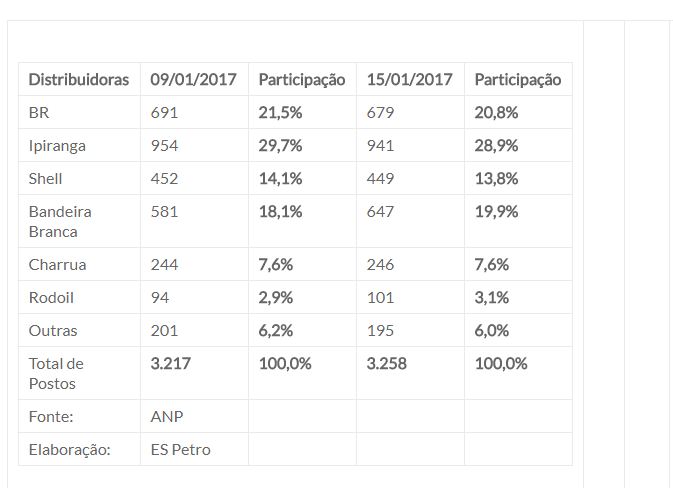Select the BR row label
Image resolution: width=673 pixels, height=488 pixels.
(79, 112)
